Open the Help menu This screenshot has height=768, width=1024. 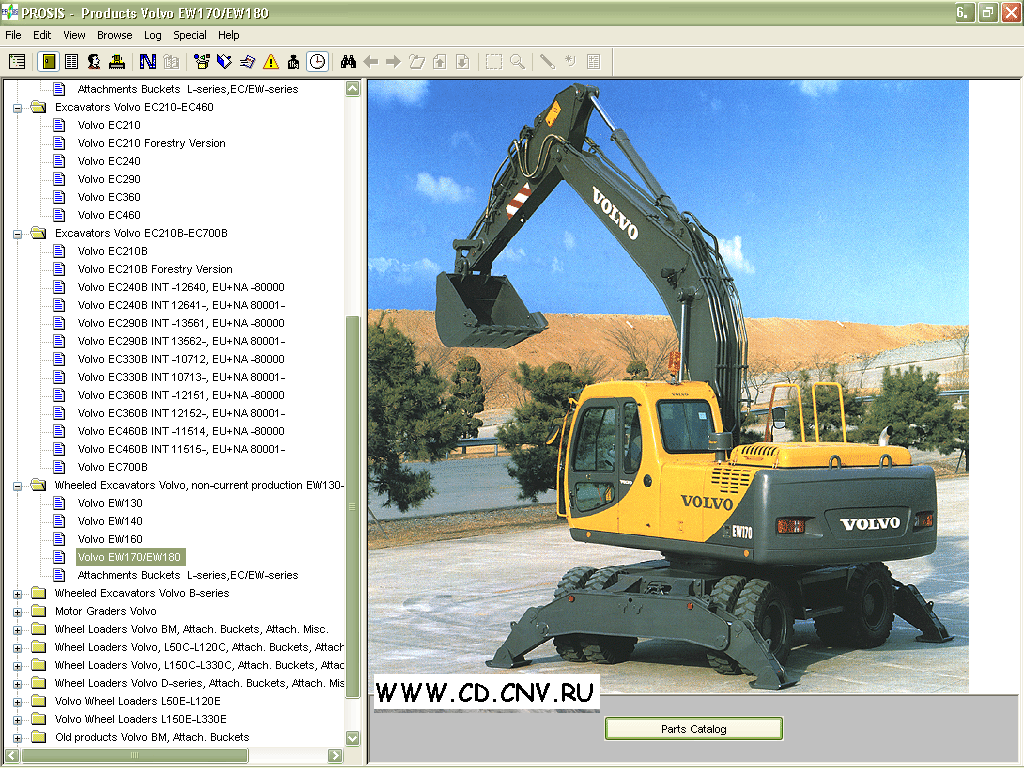(x=229, y=35)
